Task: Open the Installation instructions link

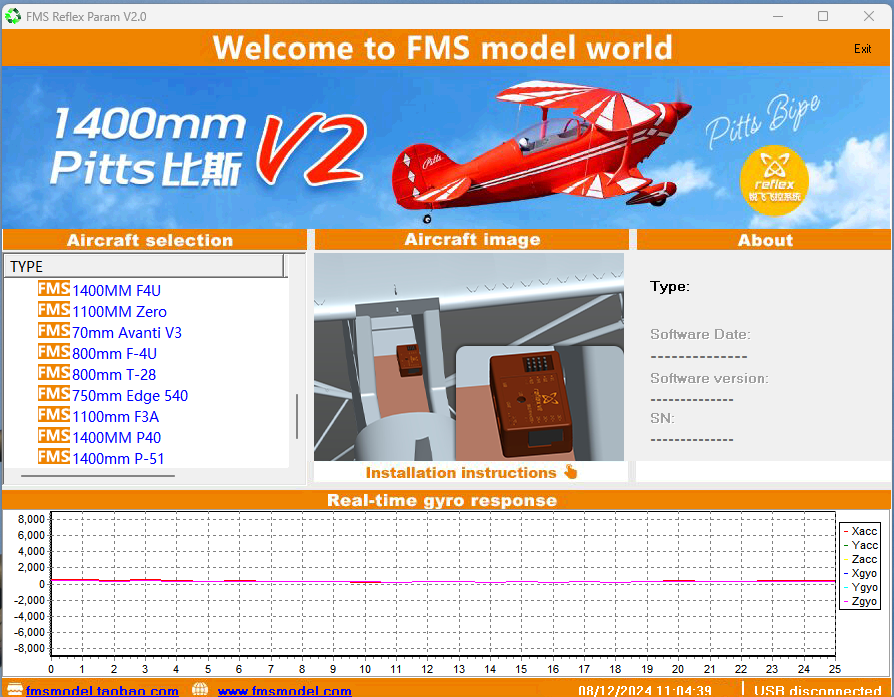Action: [x=460, y=472]
